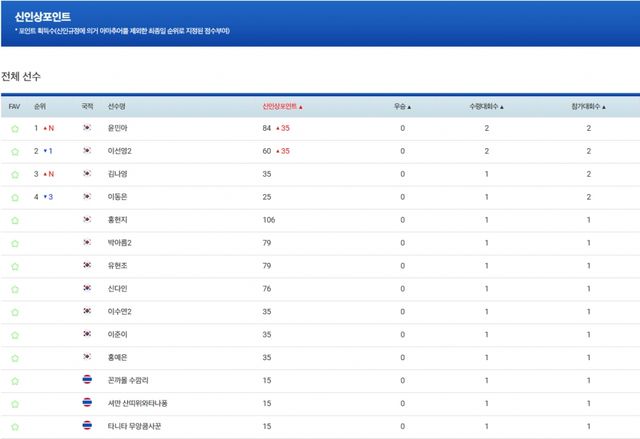Image resolution: width=640 pixels, height=439 pixels.
Task: Click the flag icon beside 신다인
Action: tap(87, 288)
